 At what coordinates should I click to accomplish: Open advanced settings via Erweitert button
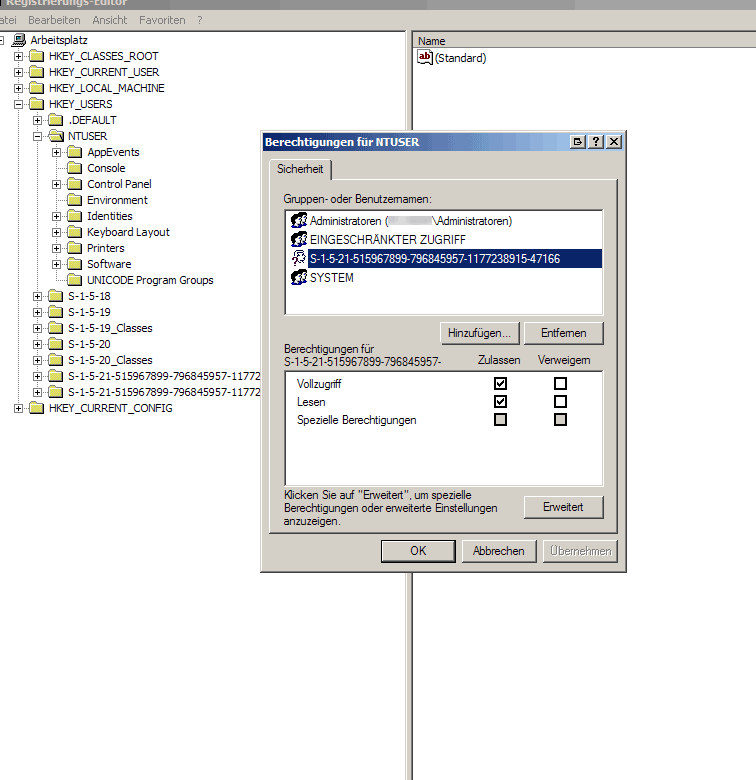coord(564,507)
